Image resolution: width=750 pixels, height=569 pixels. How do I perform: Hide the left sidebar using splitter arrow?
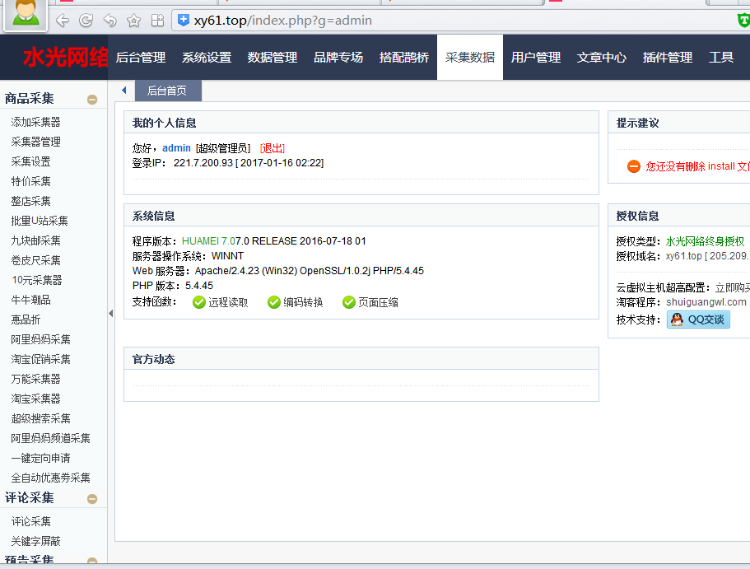point(111,313)
